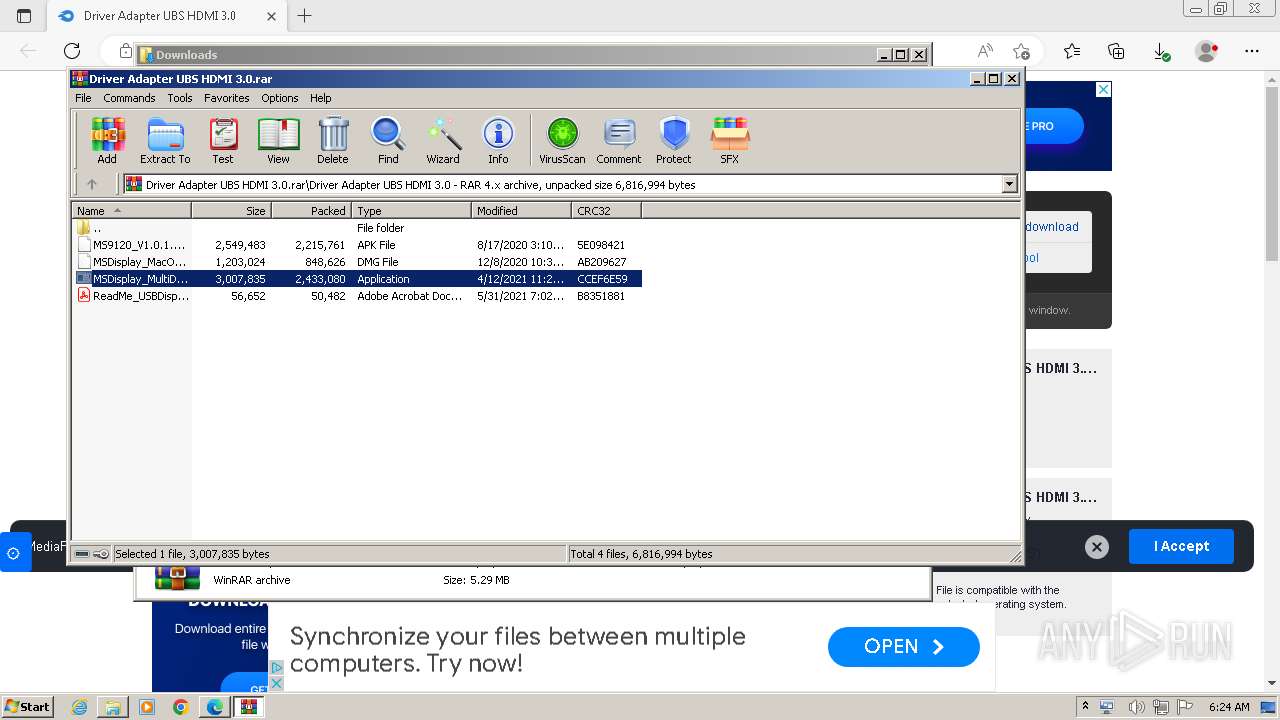Open Edge tab actions menu icon
The width and height of the screenshot is (1280, 720).
click(24, 15)
